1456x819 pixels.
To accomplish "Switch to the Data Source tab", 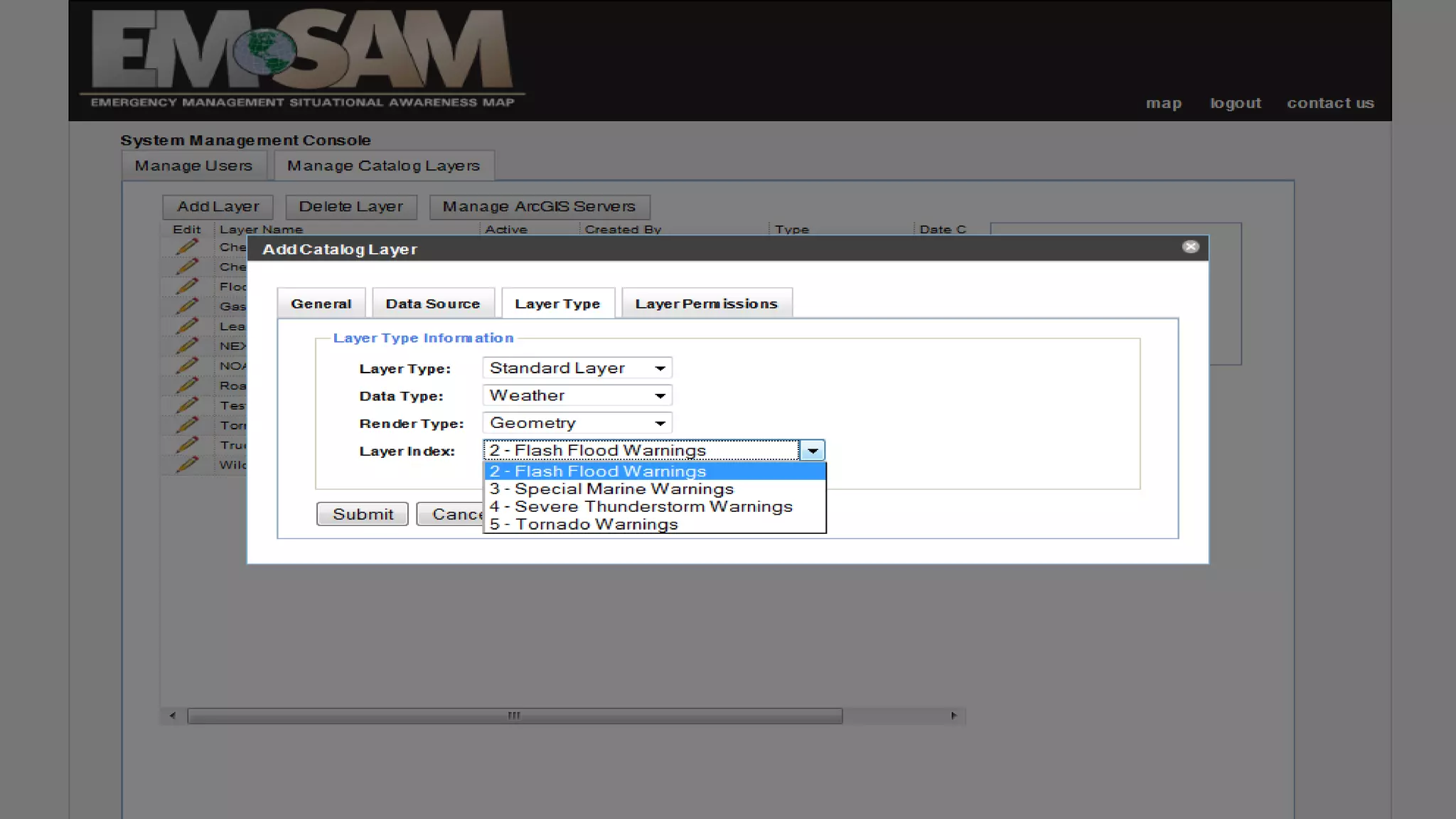I will 432,304.
